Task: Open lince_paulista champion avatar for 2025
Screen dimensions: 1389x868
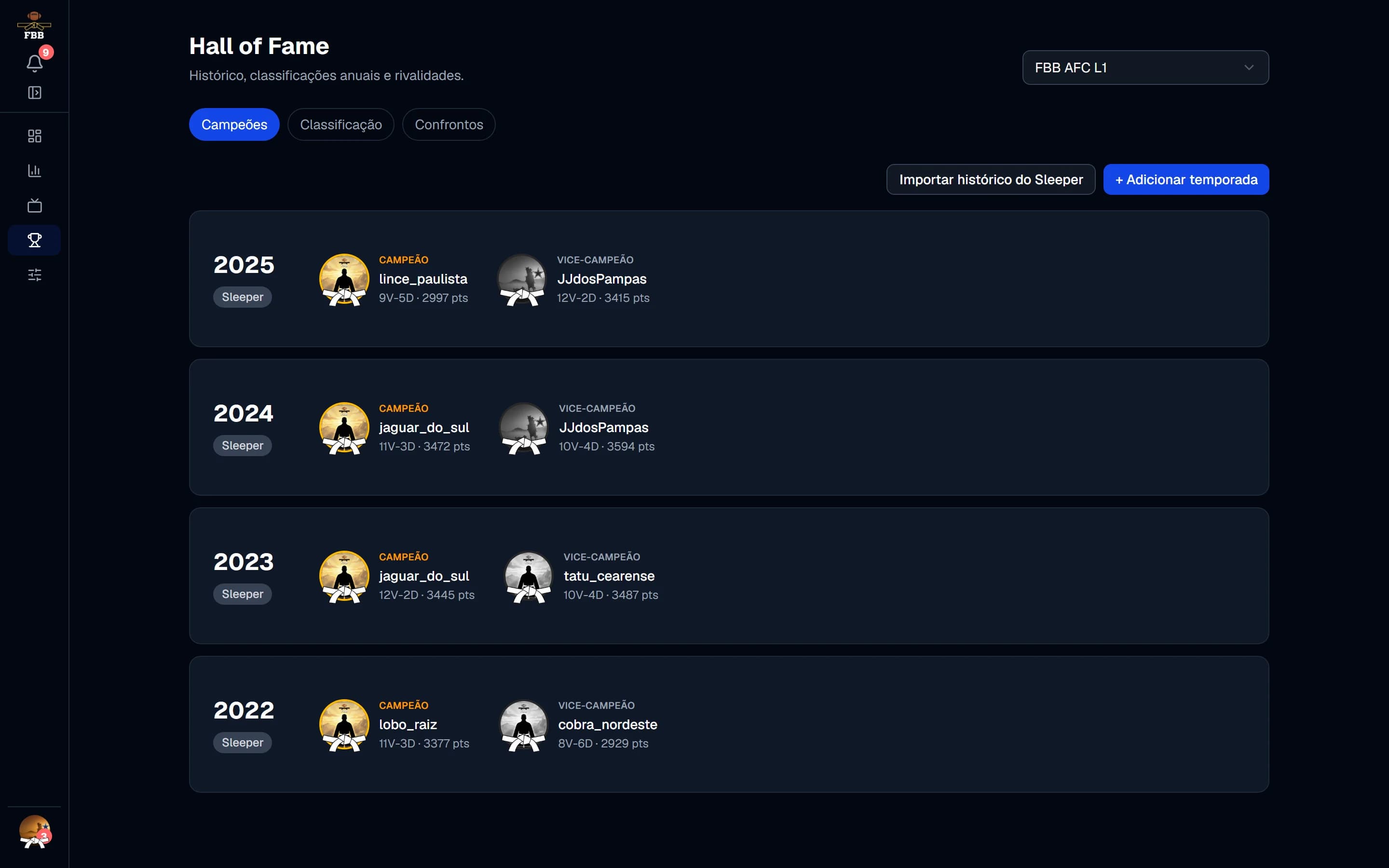Action: point(344,280)
